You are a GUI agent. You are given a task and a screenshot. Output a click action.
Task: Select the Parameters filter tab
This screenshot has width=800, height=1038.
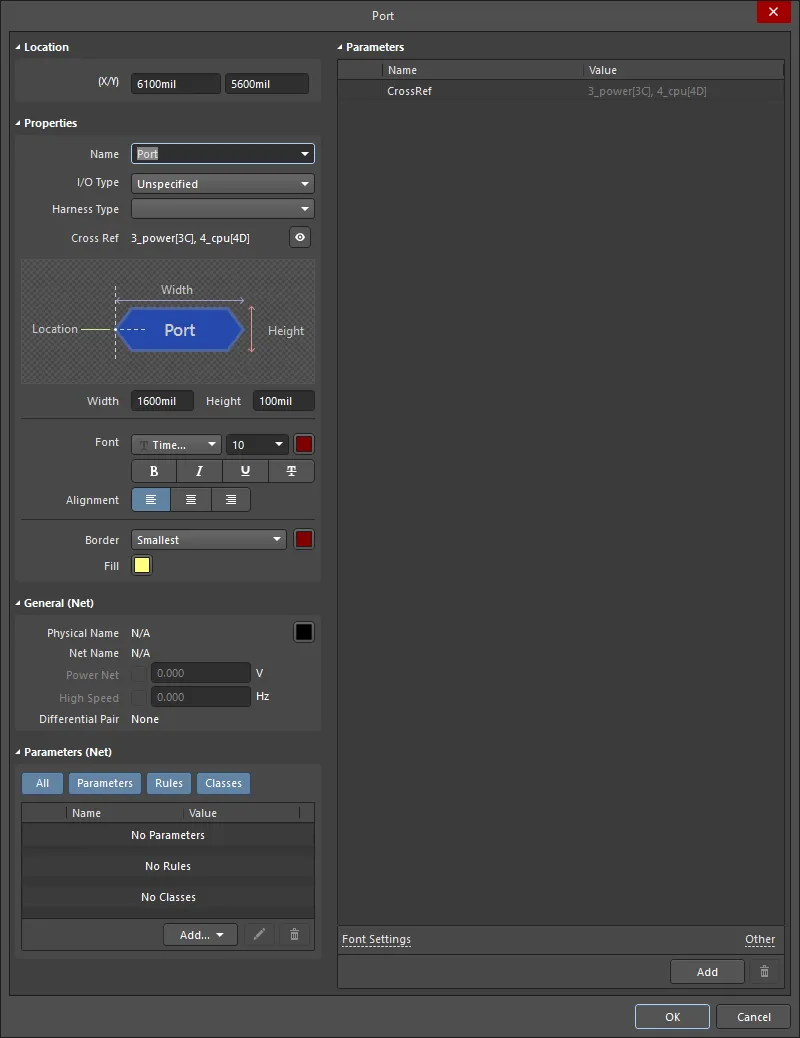coord(105,783)
